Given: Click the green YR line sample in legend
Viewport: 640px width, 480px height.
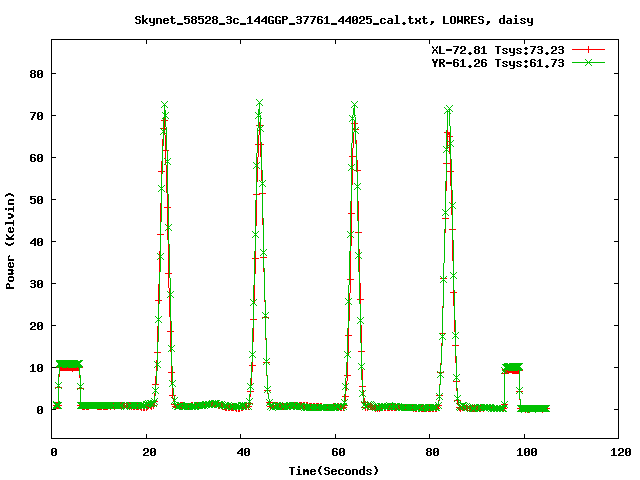Looking at the screenshot, I should [x=588, y=62].
